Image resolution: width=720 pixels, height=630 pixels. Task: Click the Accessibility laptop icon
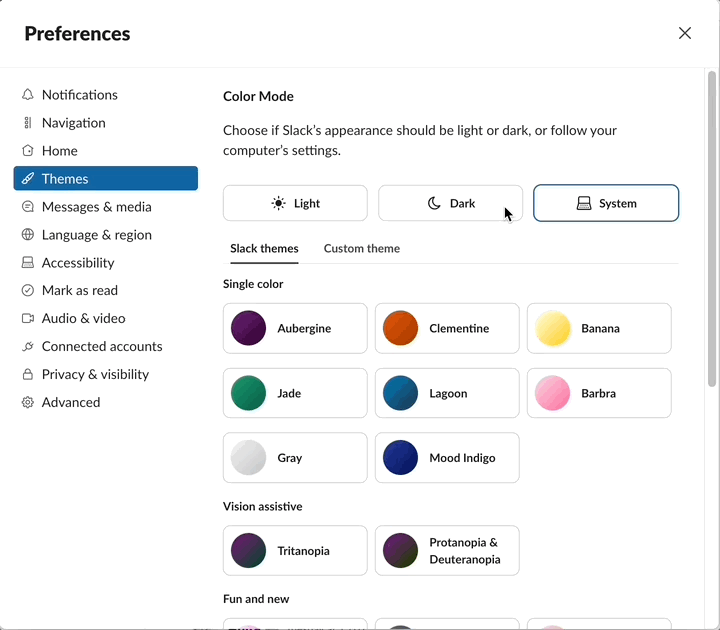coord(28,263)
